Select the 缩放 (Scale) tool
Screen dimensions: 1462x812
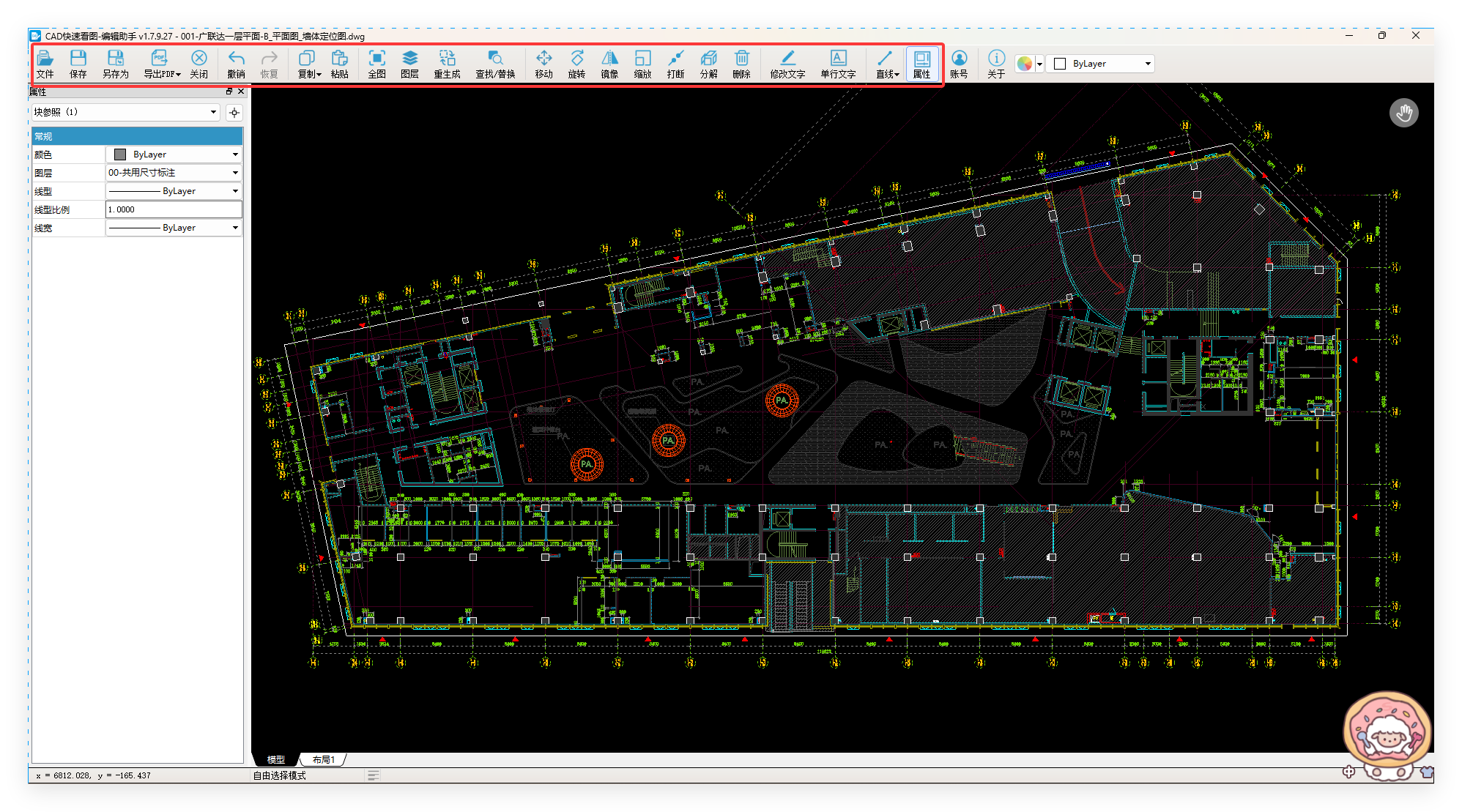(642, 64)
